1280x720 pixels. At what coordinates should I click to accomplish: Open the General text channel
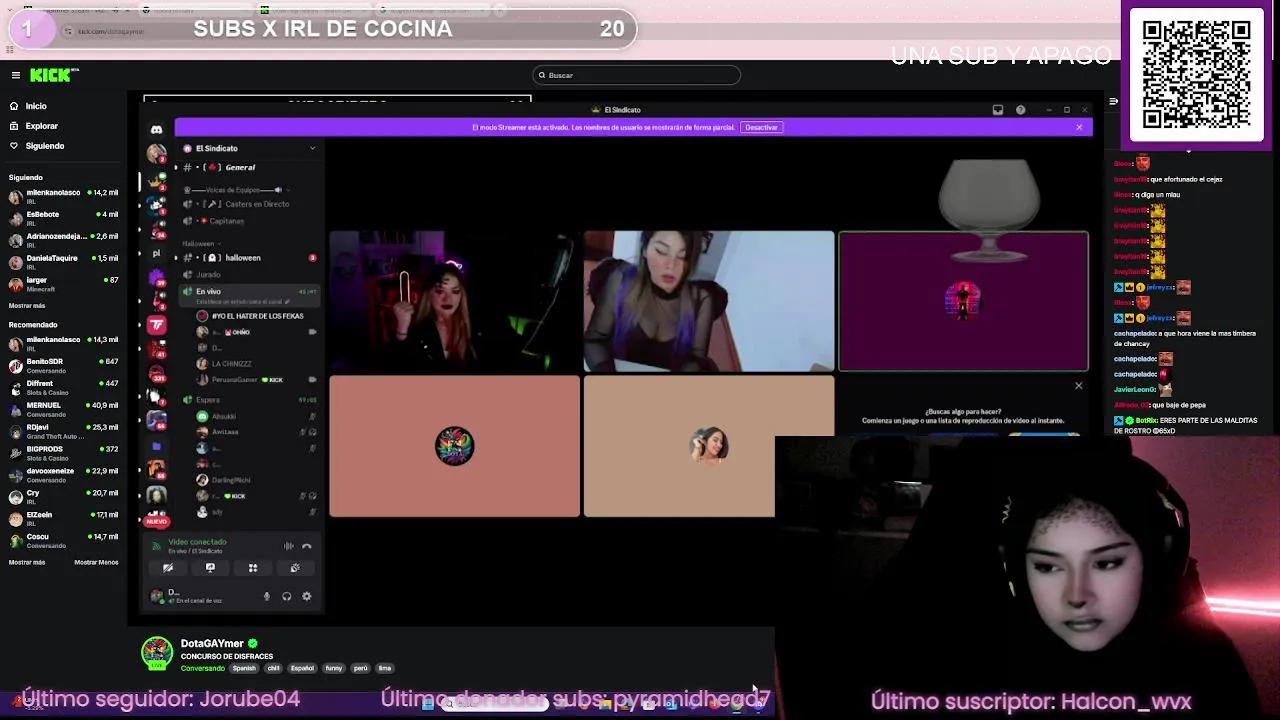coord(250,167)
